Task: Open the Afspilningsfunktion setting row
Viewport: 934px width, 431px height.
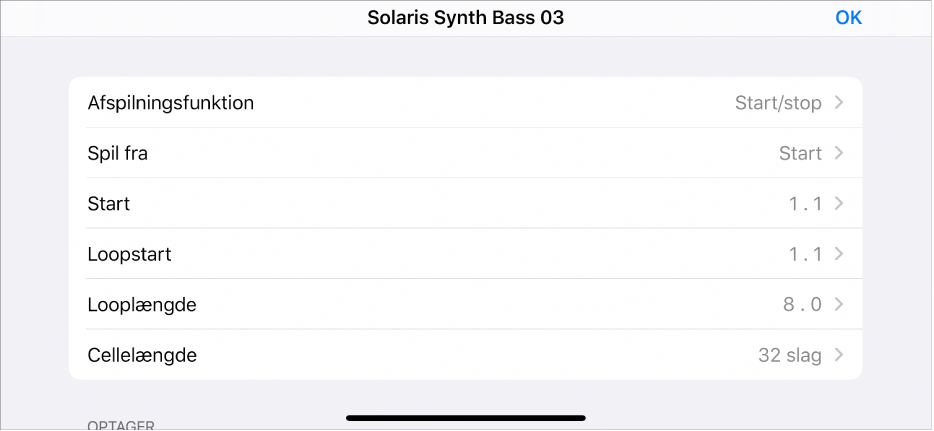Action: click(x=171, y=103)
